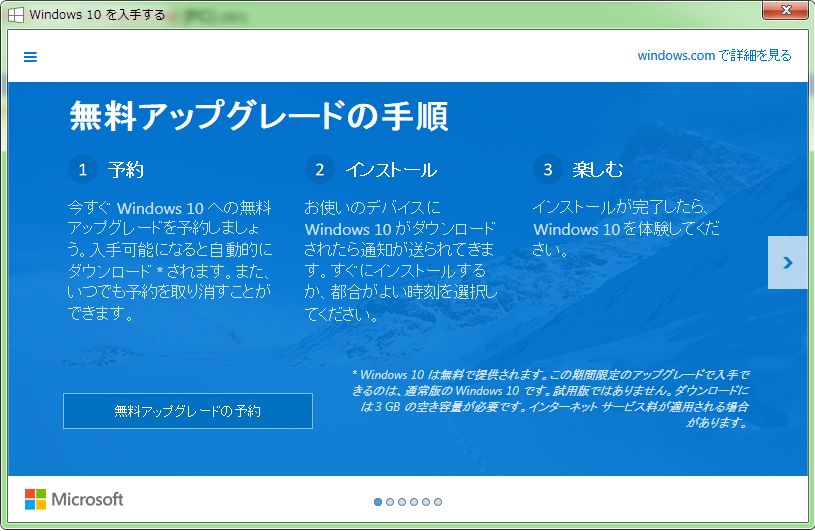Click the Microsoft logo
Image resolution: width=815 pixels, height=531 pixels.
coord(74,499)
